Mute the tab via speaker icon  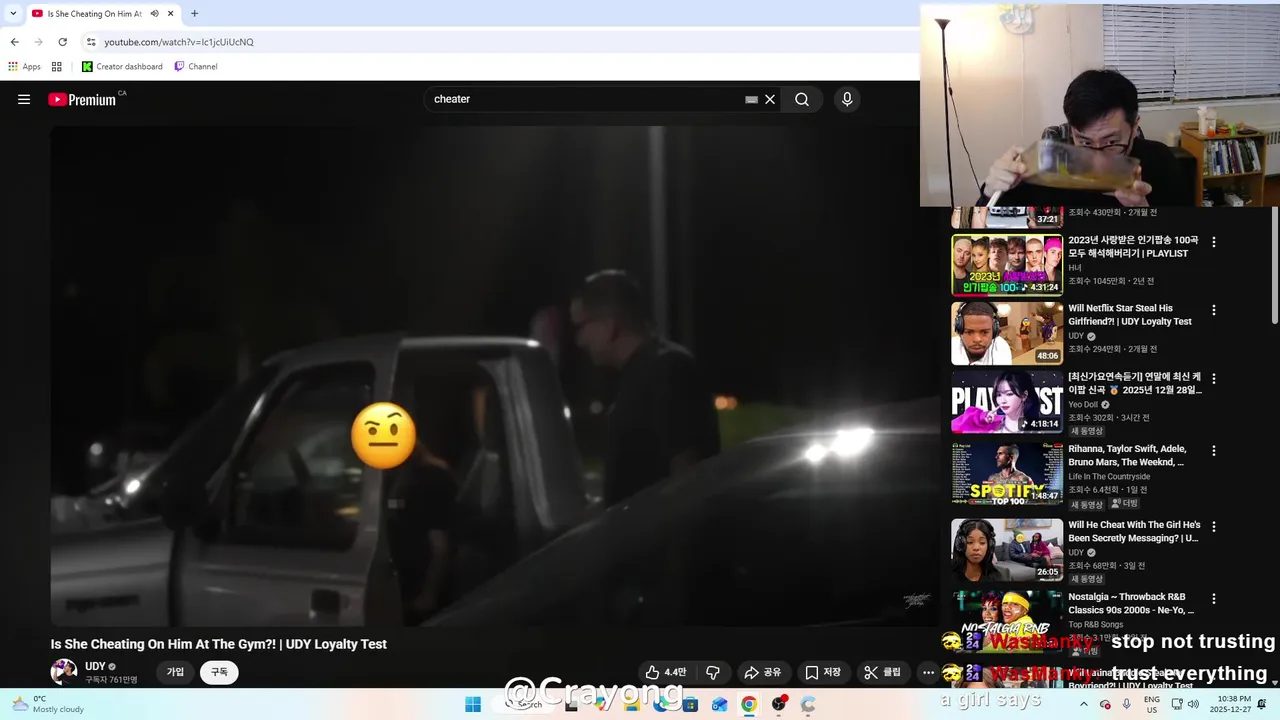tap(154, 14)
